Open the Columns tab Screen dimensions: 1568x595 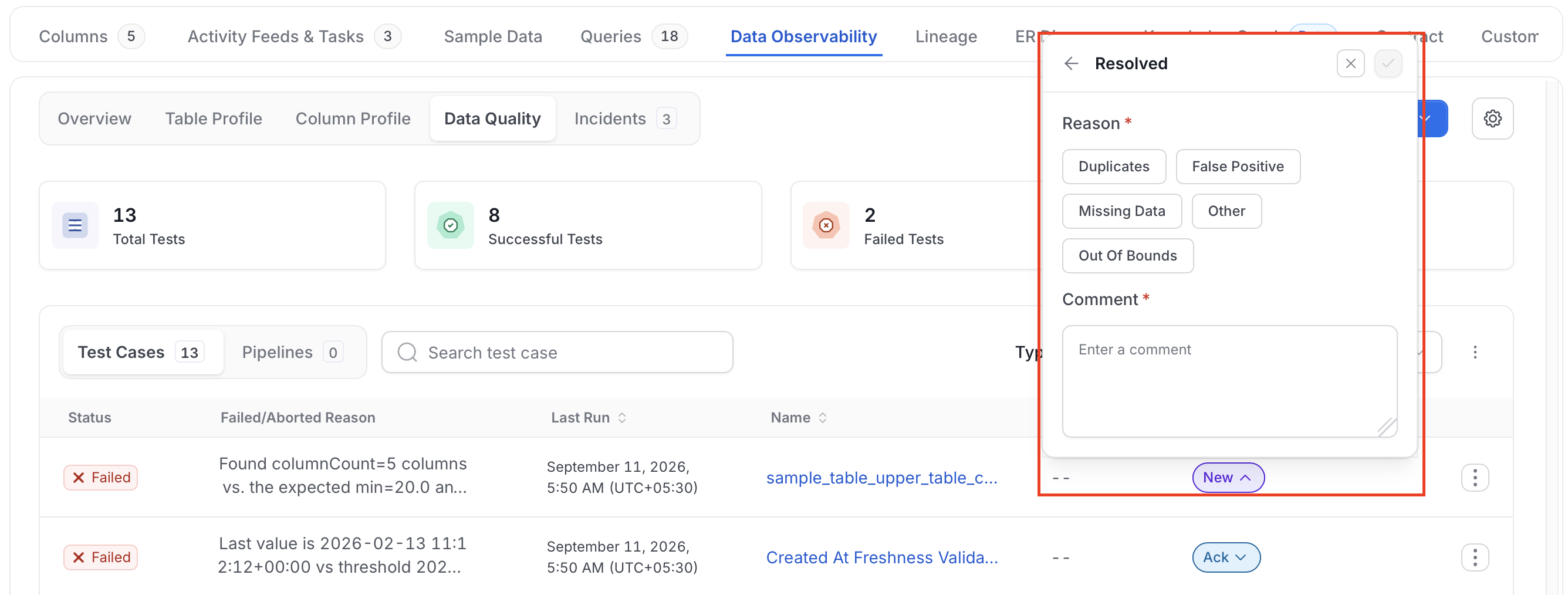(92, 36)
